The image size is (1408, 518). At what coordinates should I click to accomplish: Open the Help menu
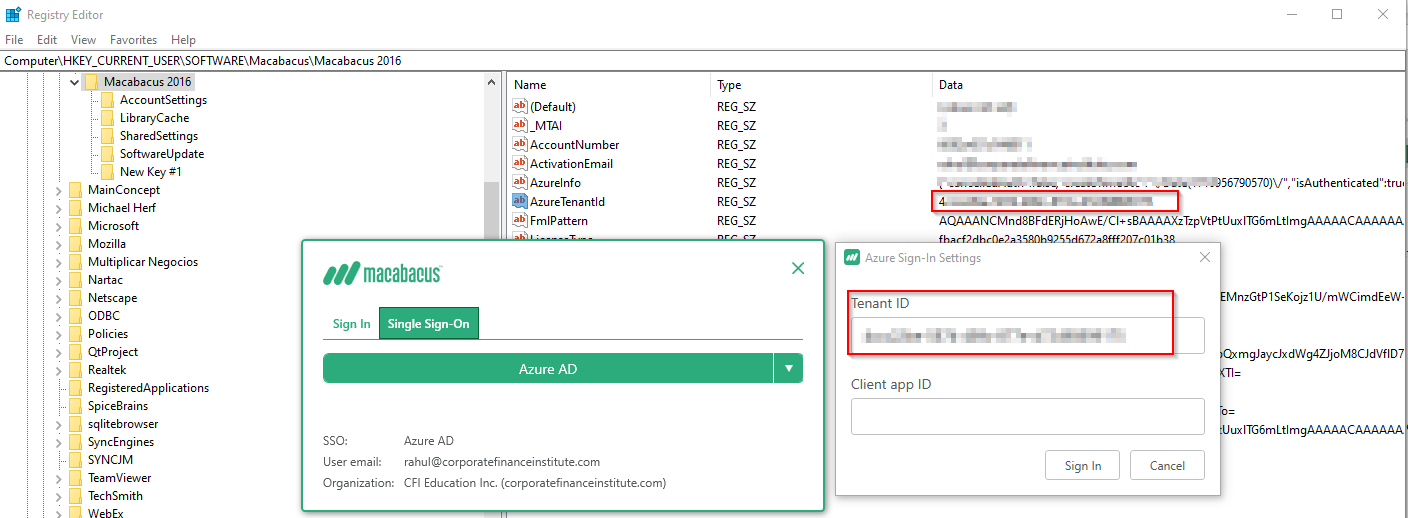183,40
